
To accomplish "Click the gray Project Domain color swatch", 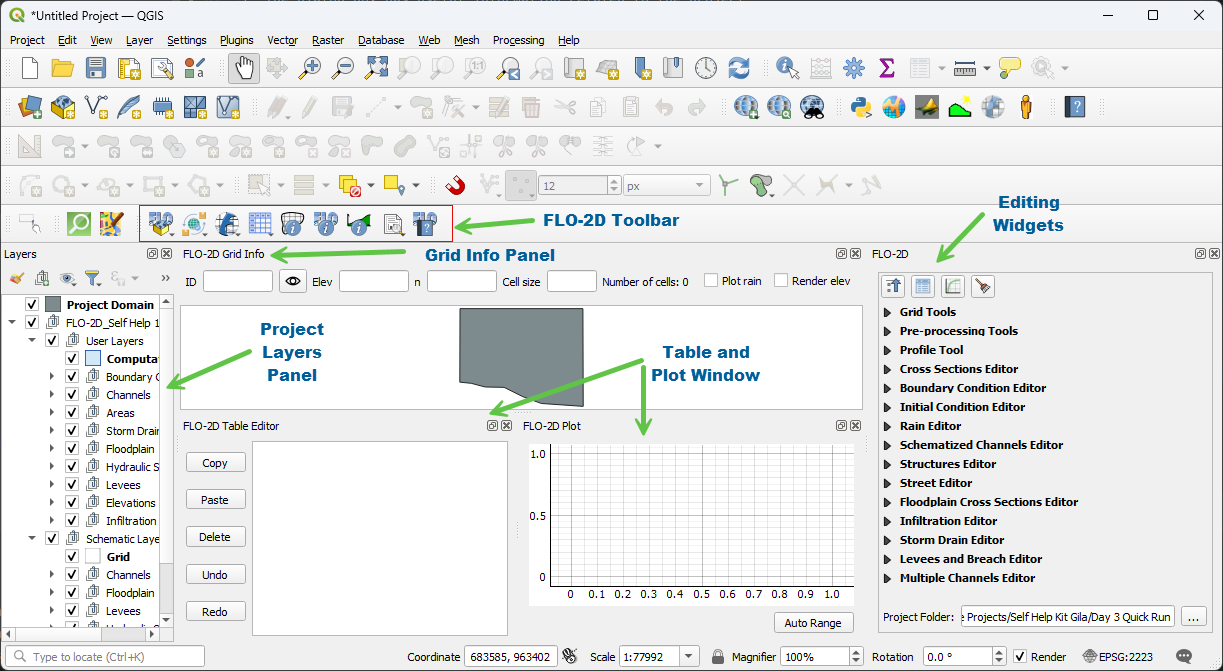I will point(53,305).
